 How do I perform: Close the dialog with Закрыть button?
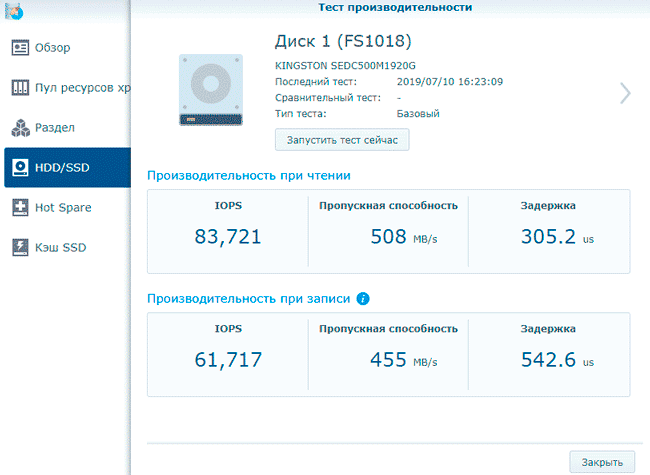pyautogui.click(x=602, y=462)
